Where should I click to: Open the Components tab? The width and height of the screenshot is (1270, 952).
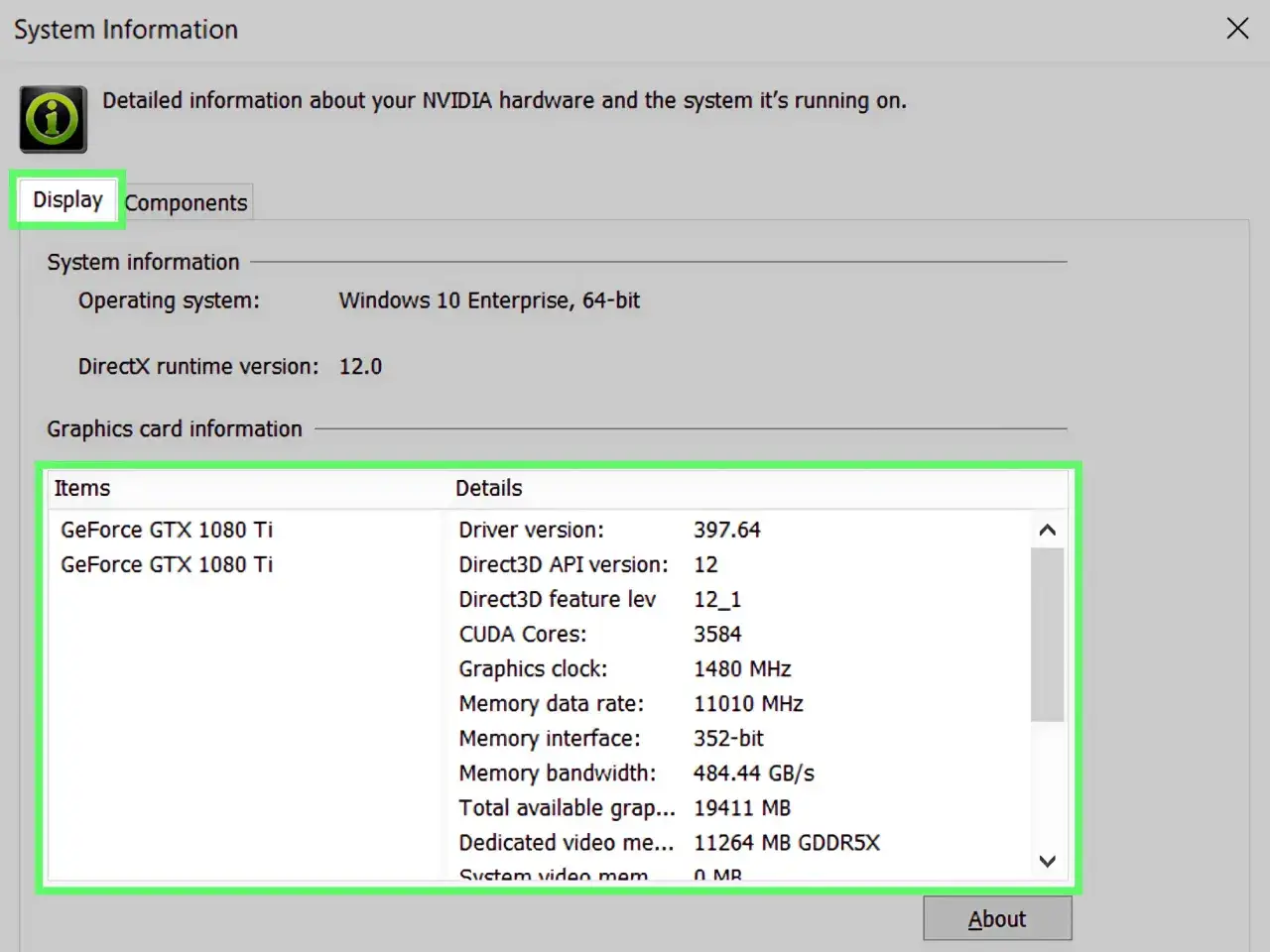tap(186, 202)
